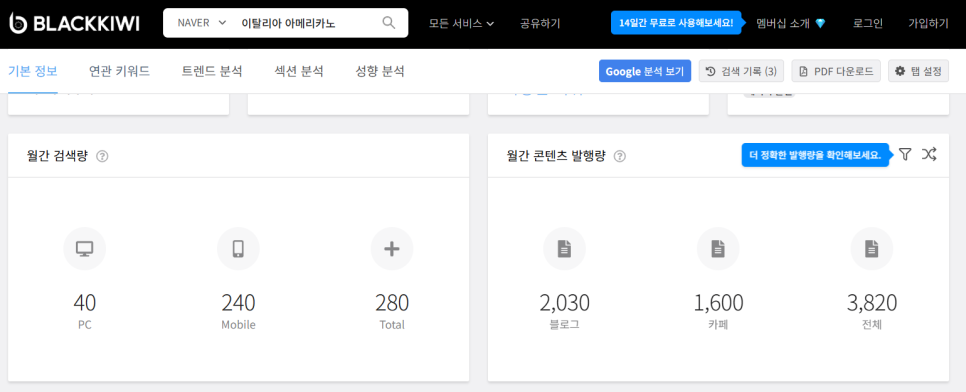Click the 블로그 document icon
This screenshot has width=966, height=392.
[x=564, y=249]
